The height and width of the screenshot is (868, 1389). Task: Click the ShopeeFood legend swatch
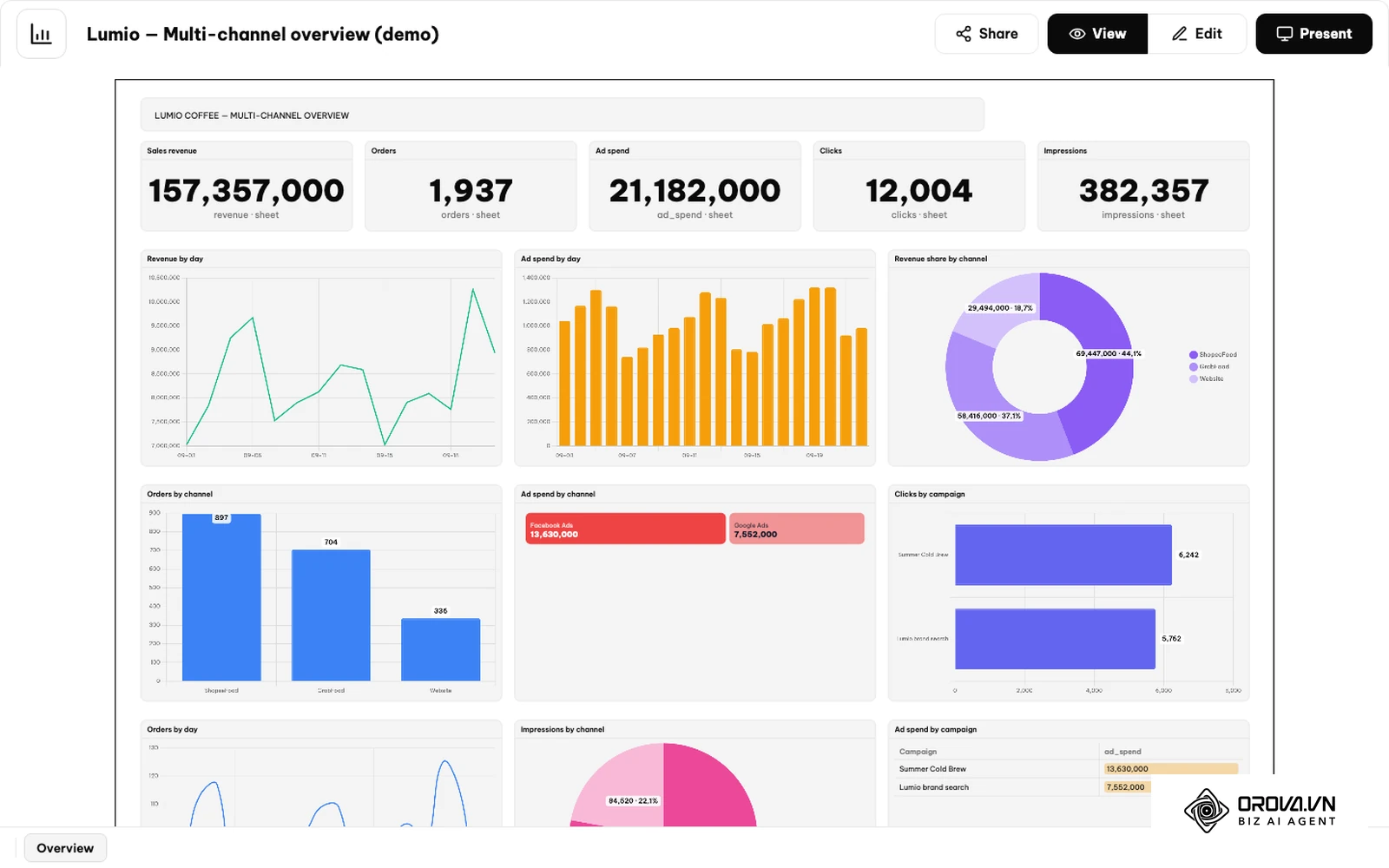coord(1194,355)
